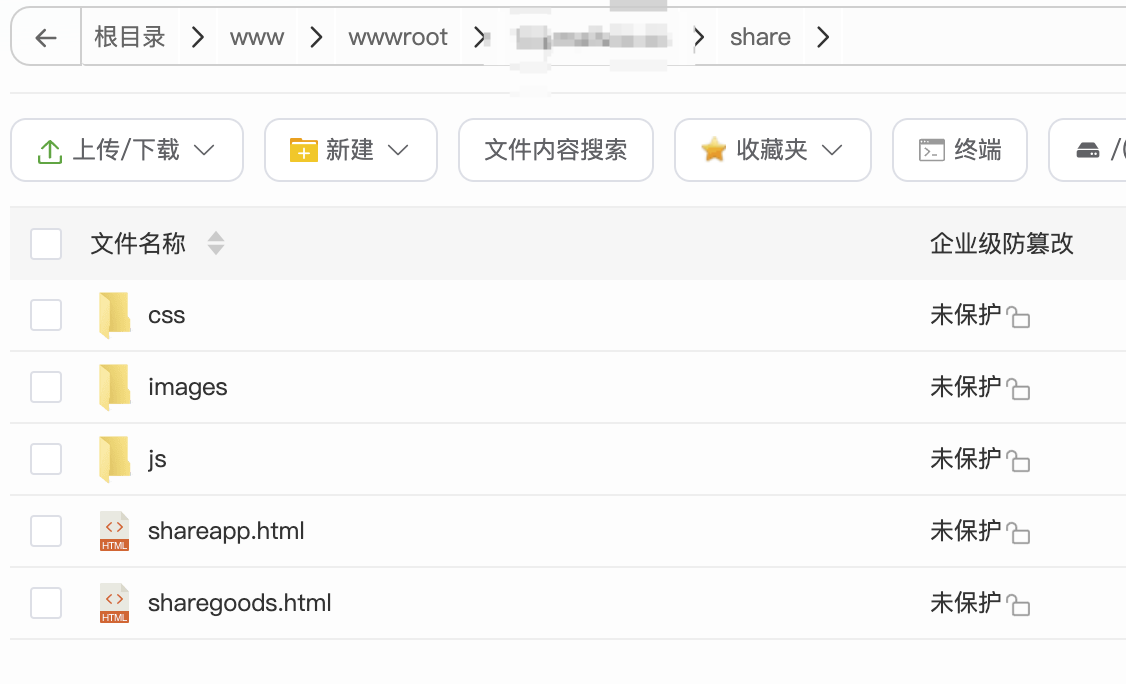Click the HTML file icon of shareapp.html
This screenshot has height=684, width=1126.
(114, 531)
